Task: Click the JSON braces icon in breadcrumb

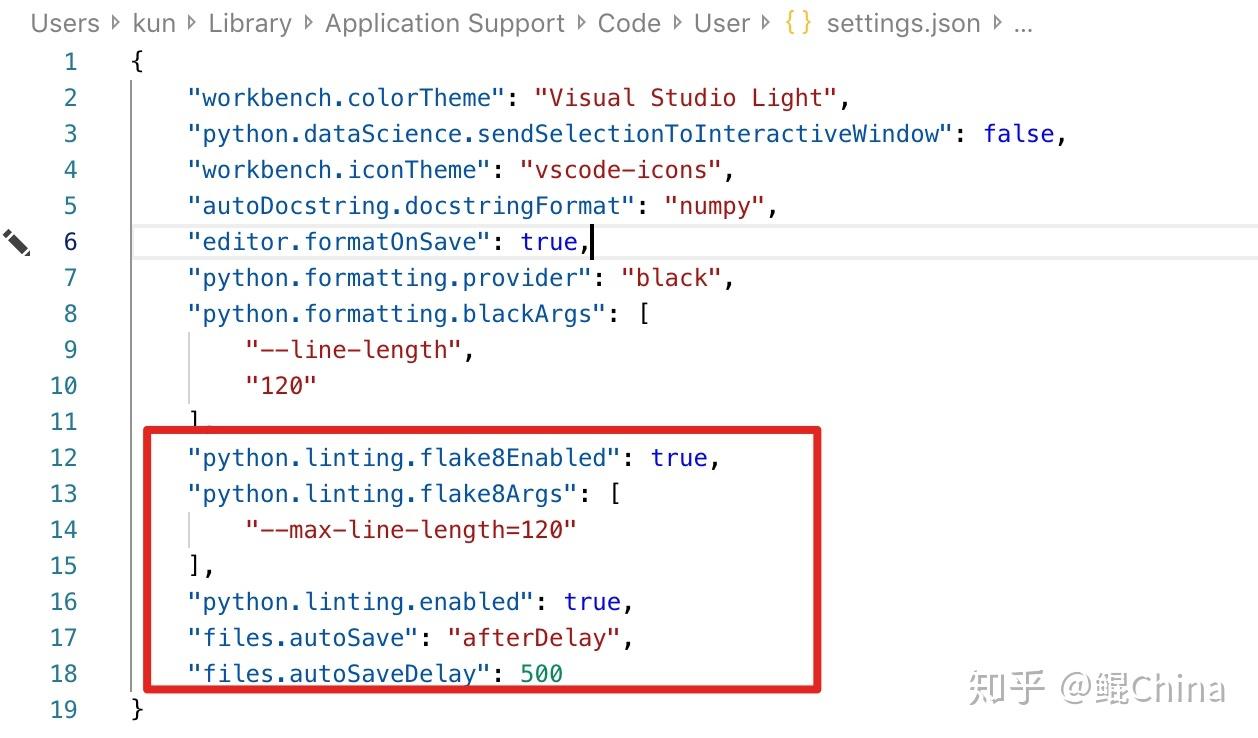Action: [x=798, y=23]
